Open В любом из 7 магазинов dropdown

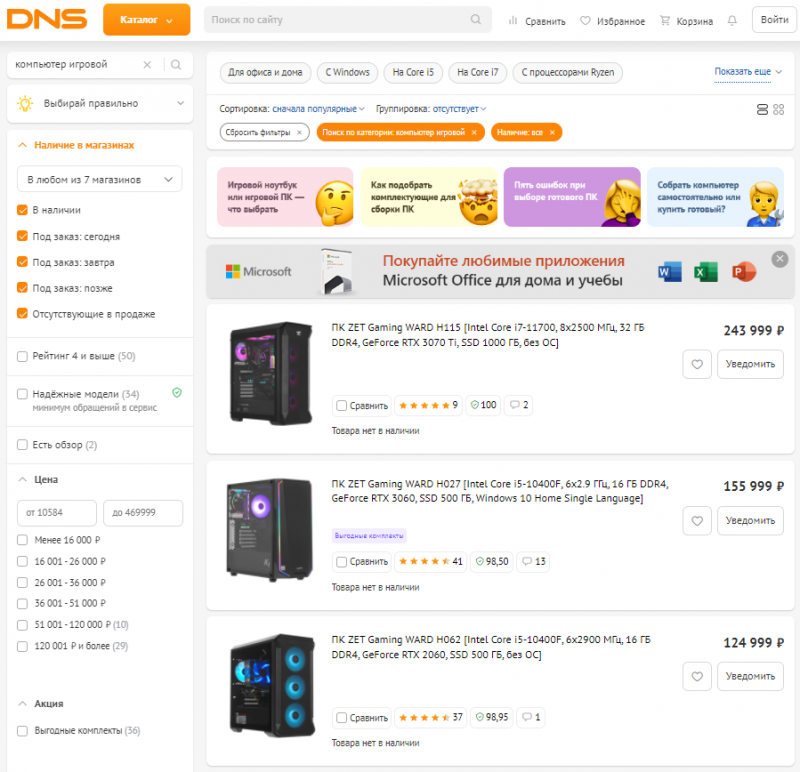(x=99, y=180)
